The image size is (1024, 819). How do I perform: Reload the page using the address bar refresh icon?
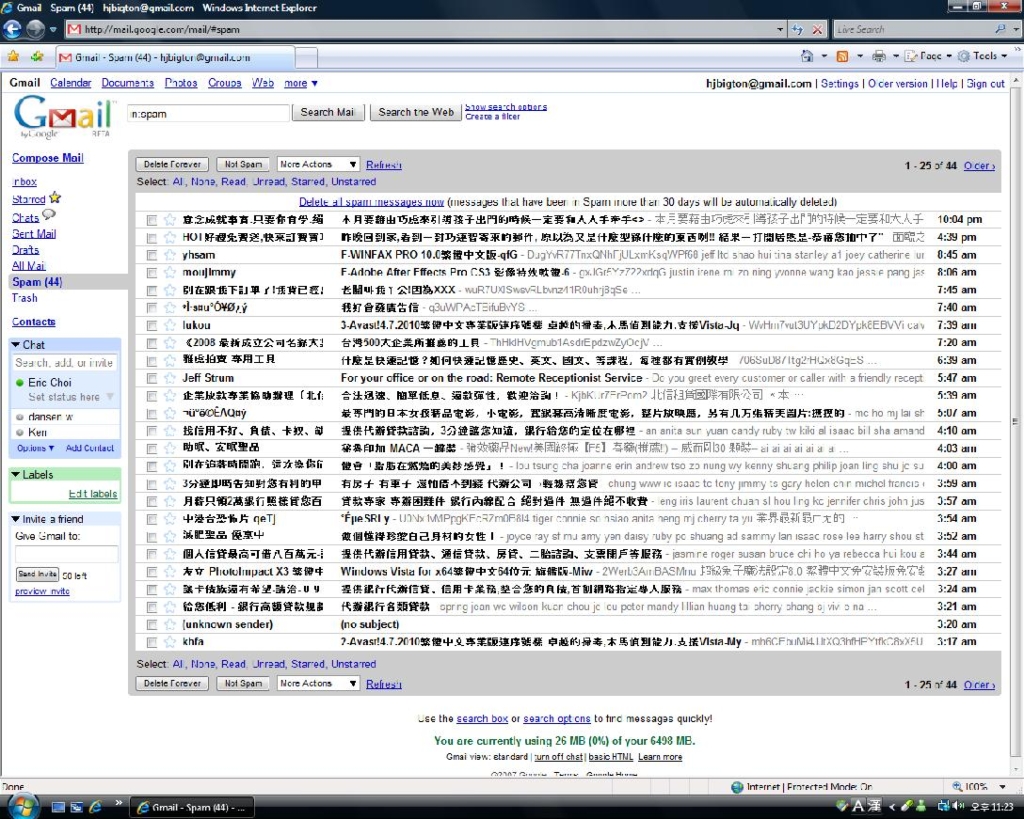(797, 29)
